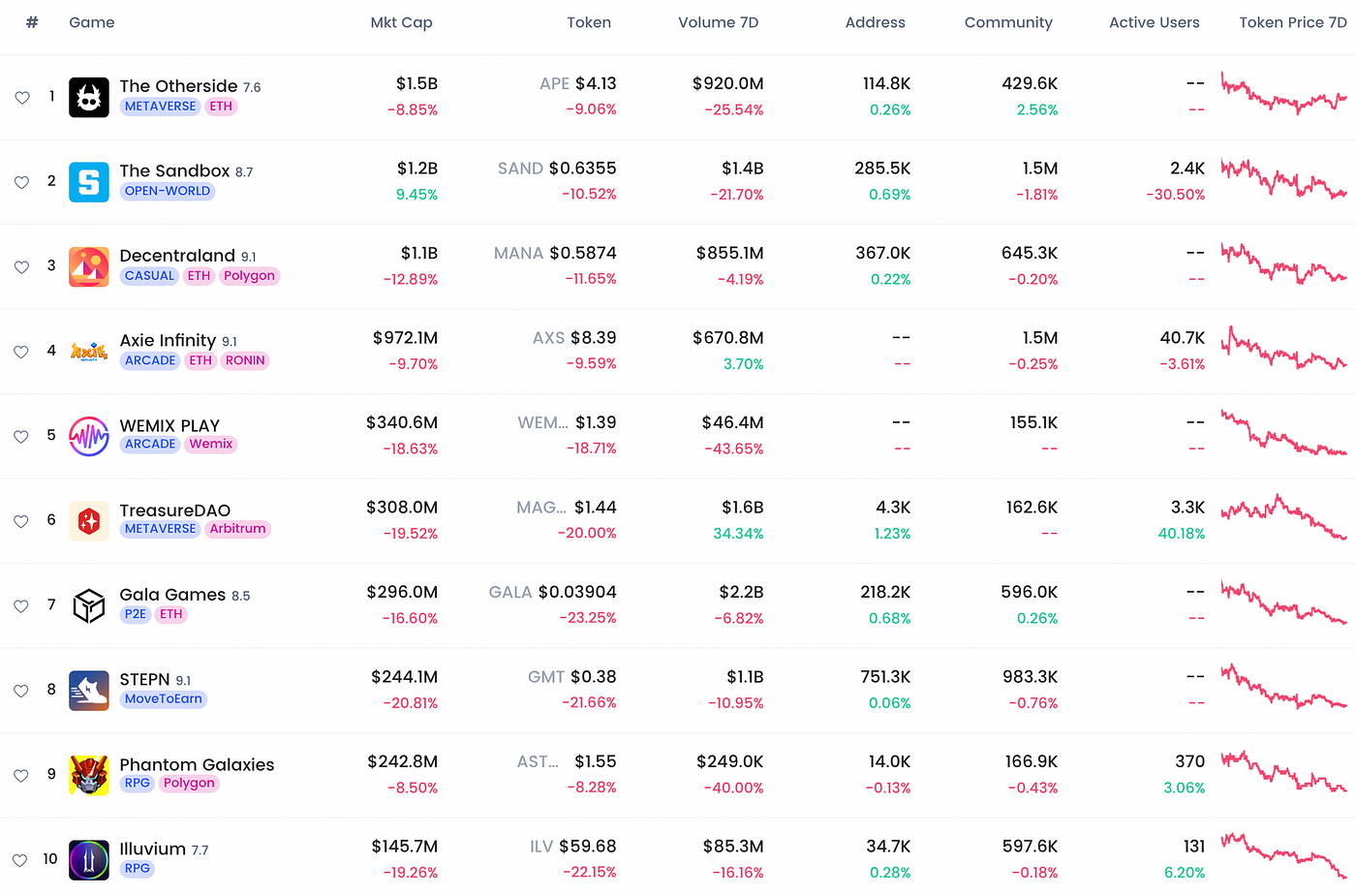1356x896 pixels.
Task: Click the WEMIX PLAY logo icon
Action: [x=89, y=436]
